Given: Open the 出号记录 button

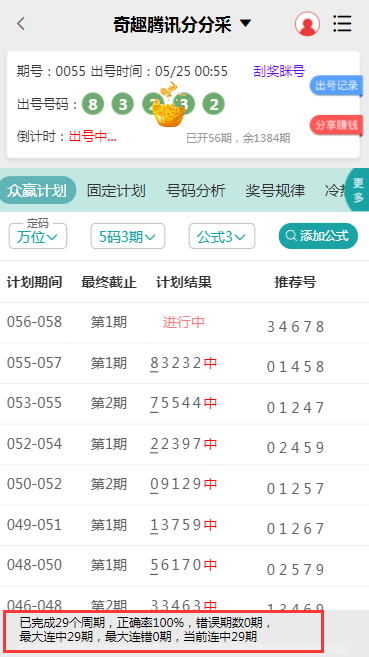Looking at the screenshot, I should pyautogui.click(x=336, y=86).
